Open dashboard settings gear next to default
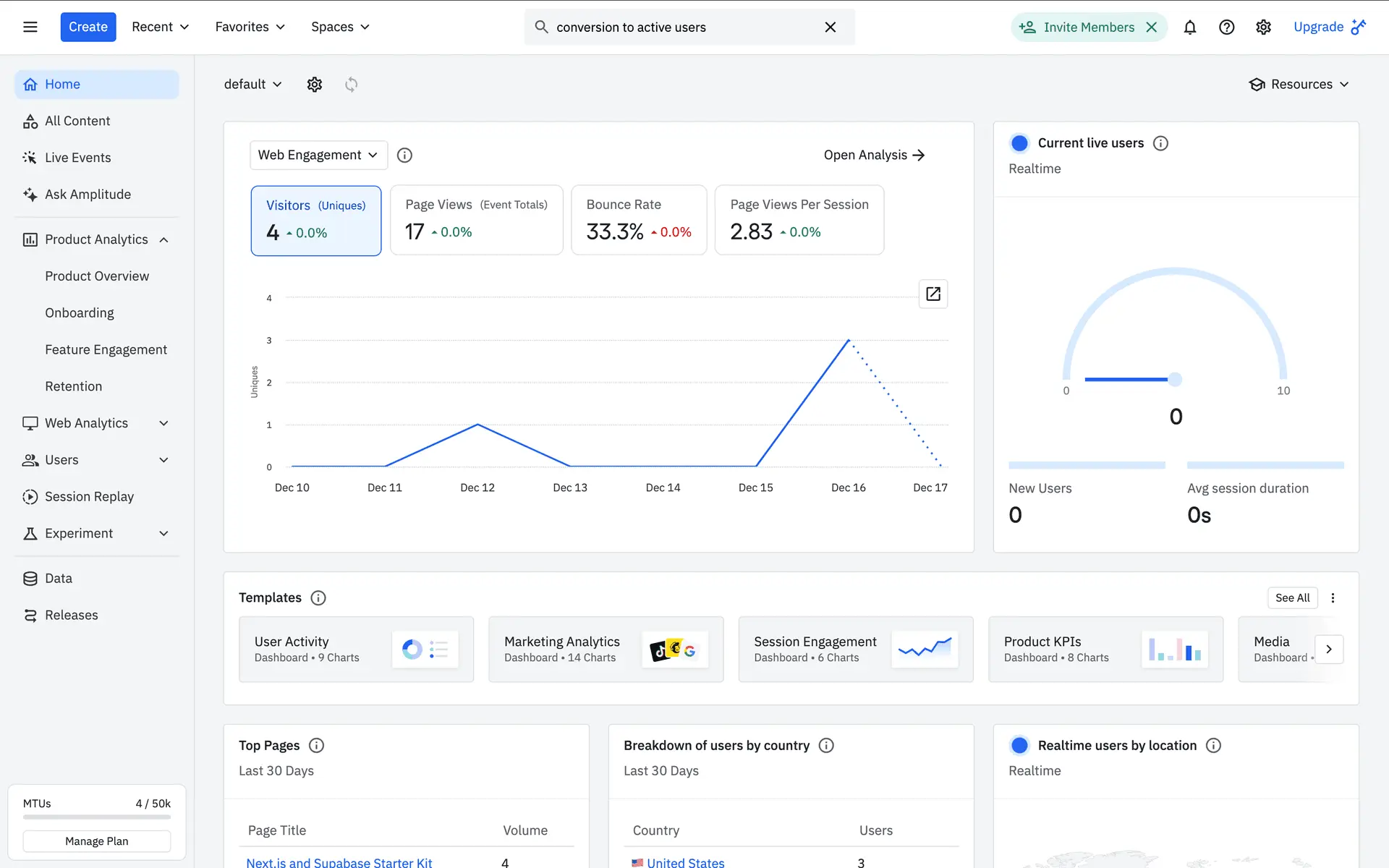The width and height of the screenshot is (1389, 868). point(314,85)
